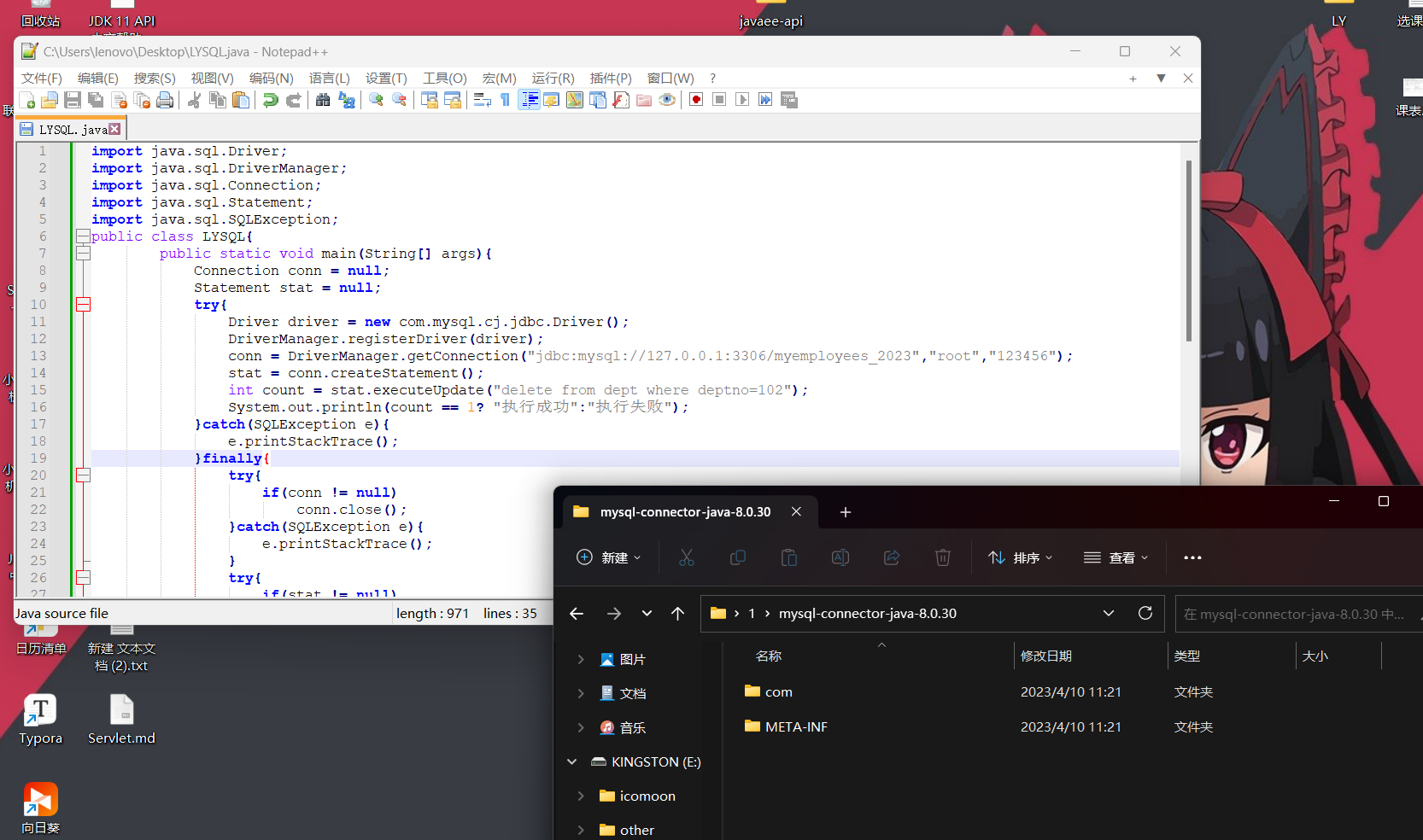Screen dimensions: 1423x840
Task: Toggle Synchronize Horizontal Scrolling icon
Action: click(x=452, y=100)
